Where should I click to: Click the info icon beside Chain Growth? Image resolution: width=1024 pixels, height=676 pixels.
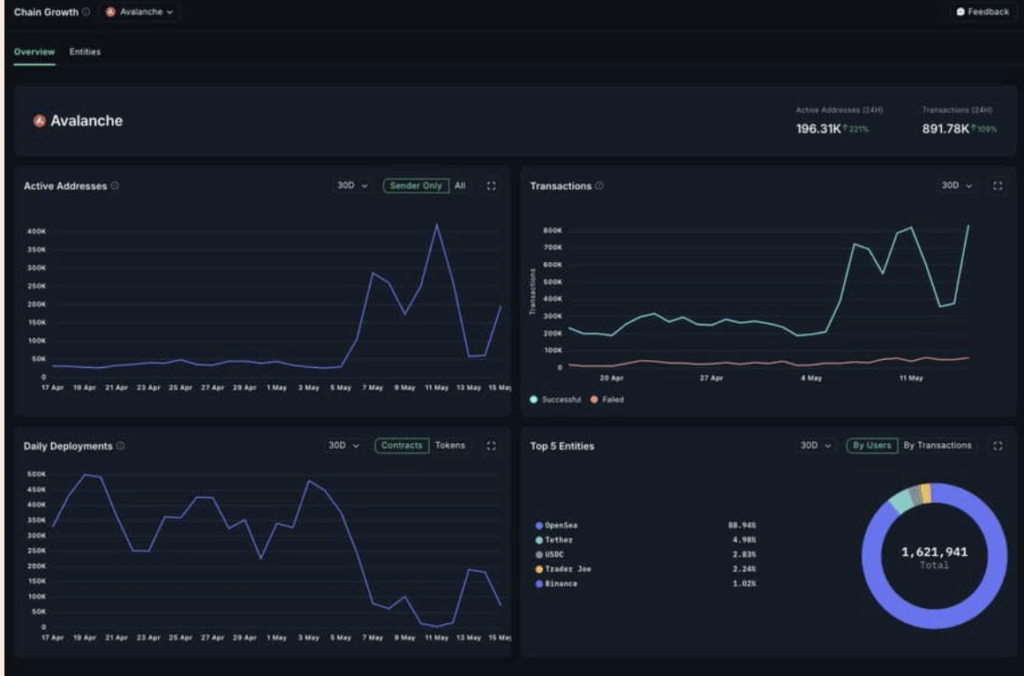coord(86,12)
